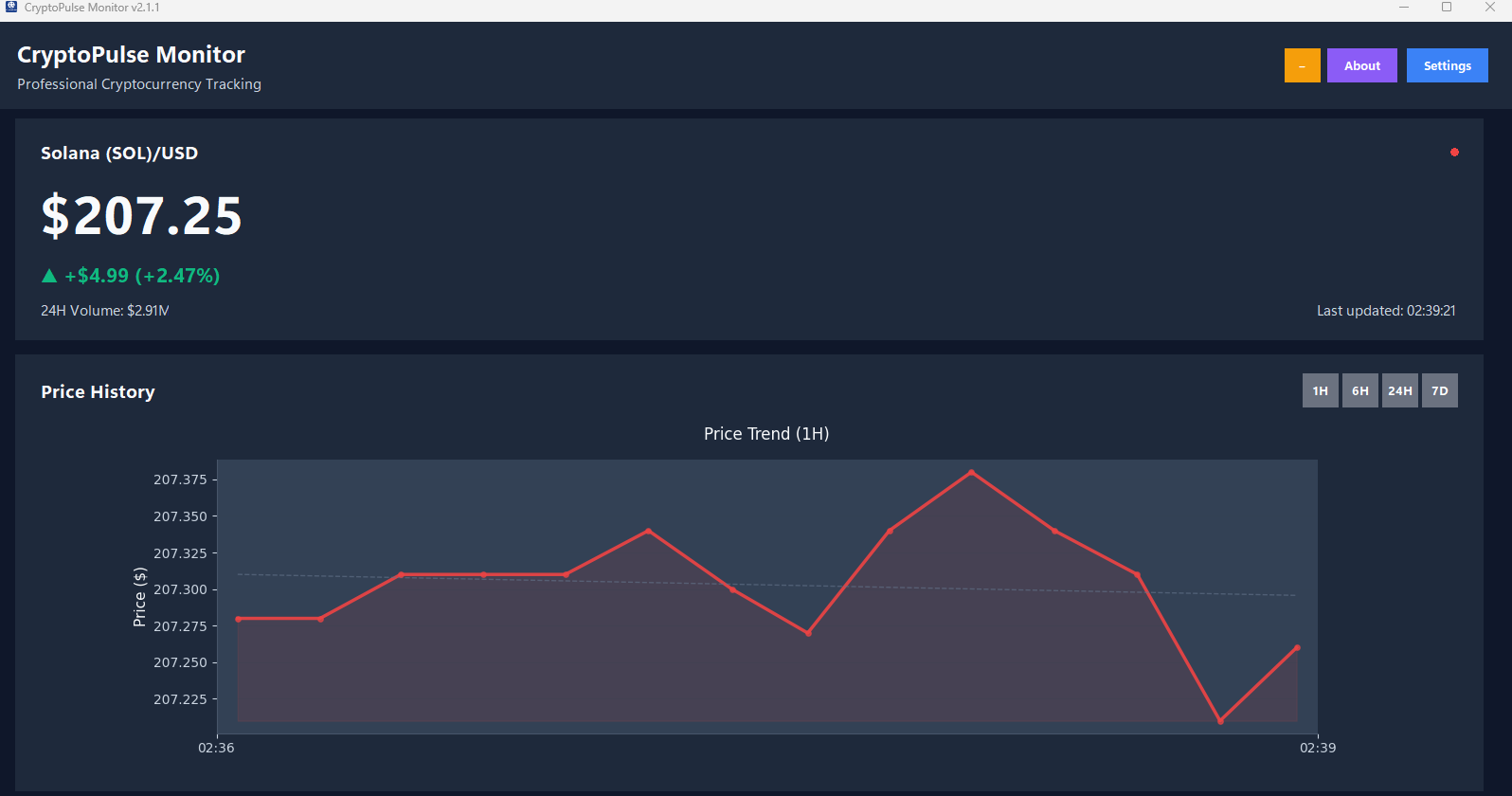
Task: Click the Price History heading
Action: tap(98, 391)
